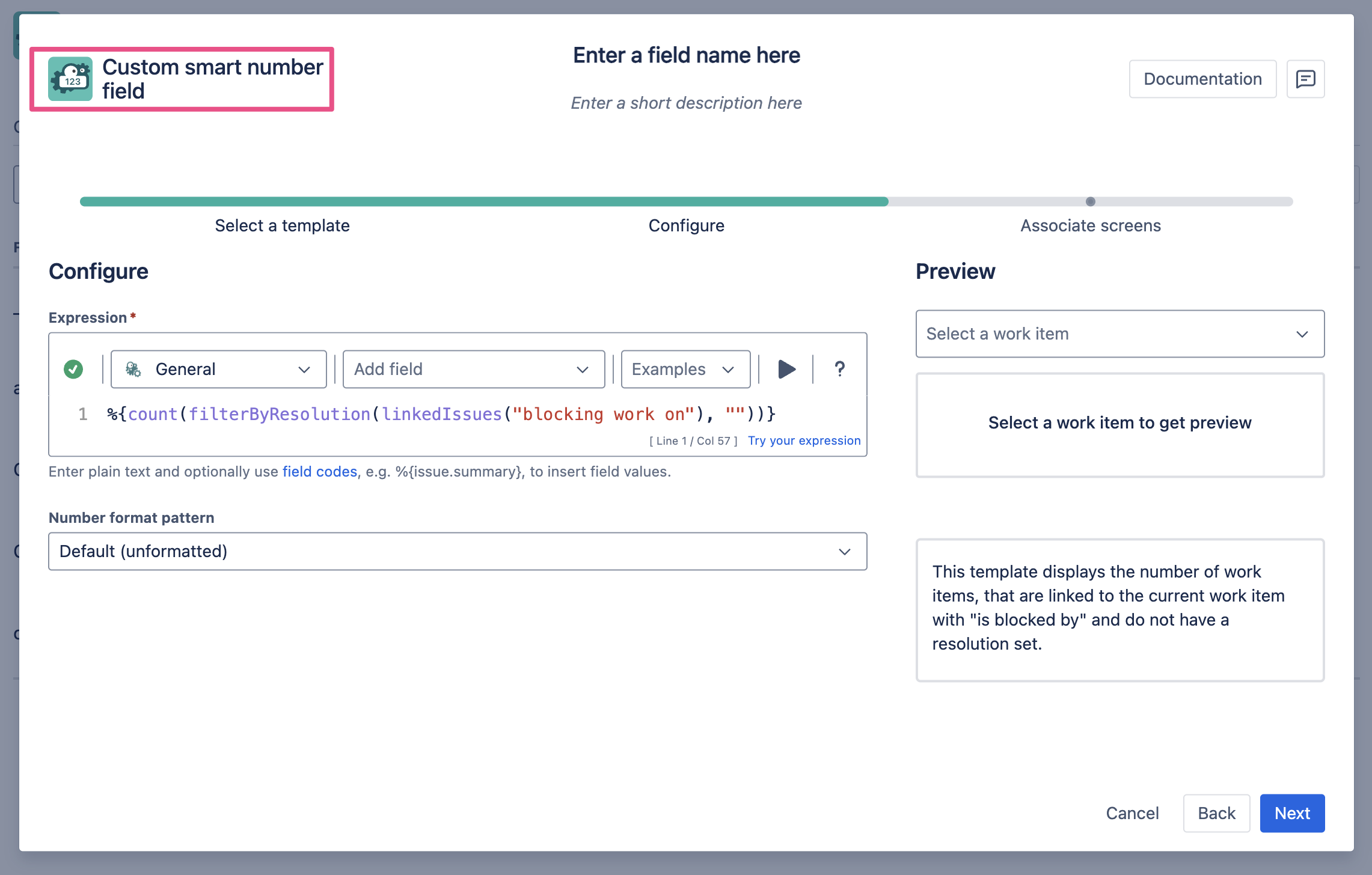The width and height of the screenshot is (1372, 875).
Task: Click the Configure step label
Action: pos(686,226)
